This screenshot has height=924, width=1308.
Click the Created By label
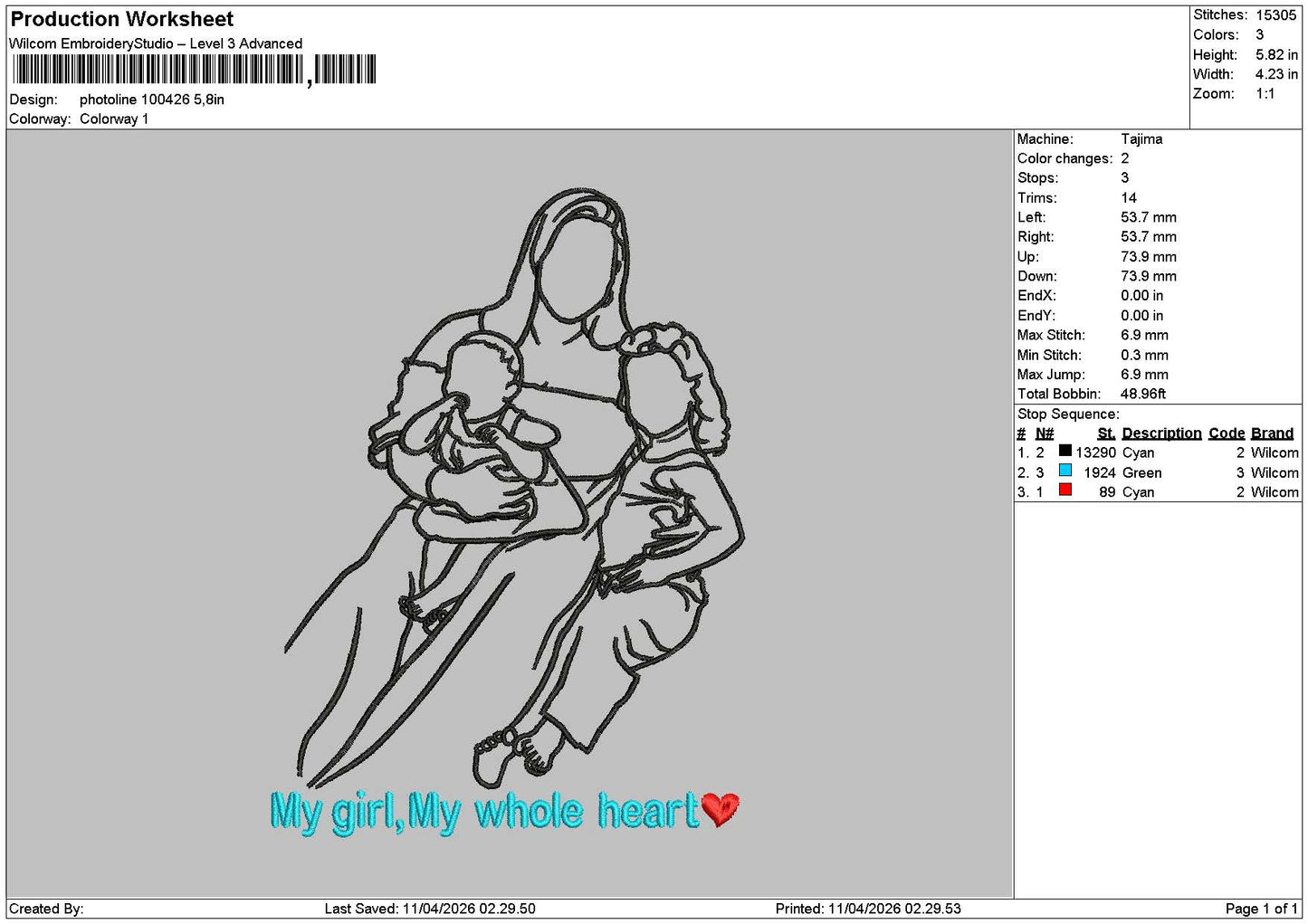[x=46, y=909]
